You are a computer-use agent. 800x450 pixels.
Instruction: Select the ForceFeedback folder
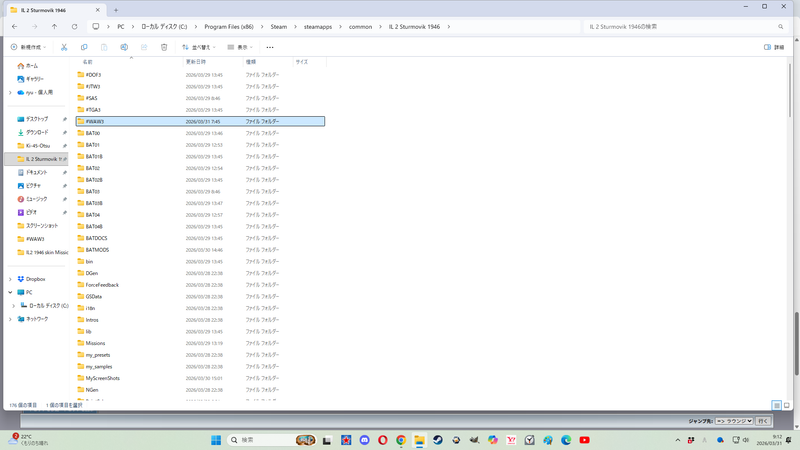[200, 285]
